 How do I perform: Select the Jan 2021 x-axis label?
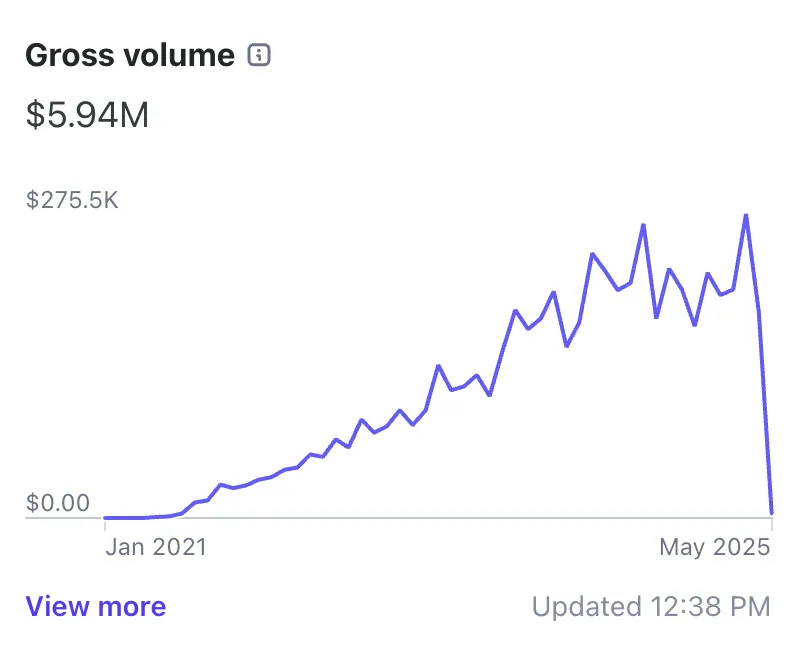coord(156,547)
